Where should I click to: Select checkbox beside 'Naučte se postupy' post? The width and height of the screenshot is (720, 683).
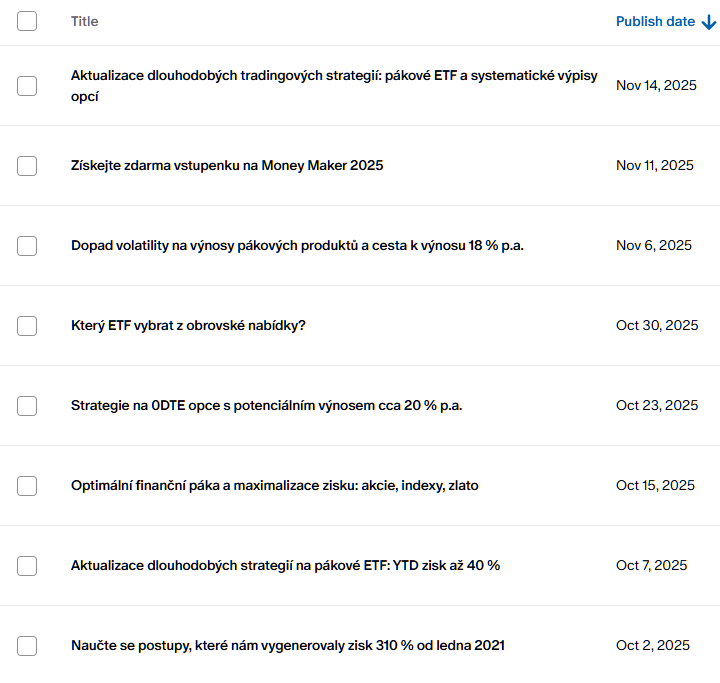27,646
